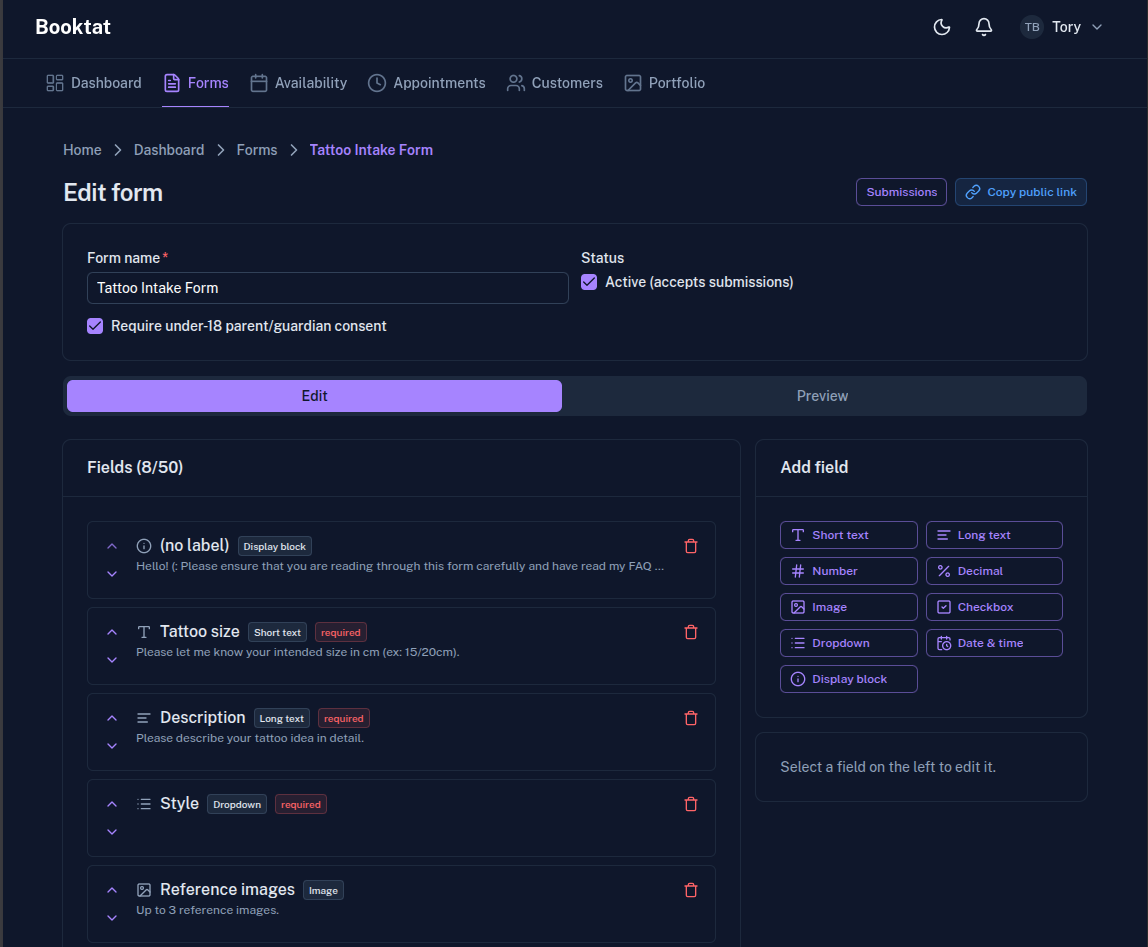Move Tattoo size field down
The image size is (1148, 947).
coord(112,660)
